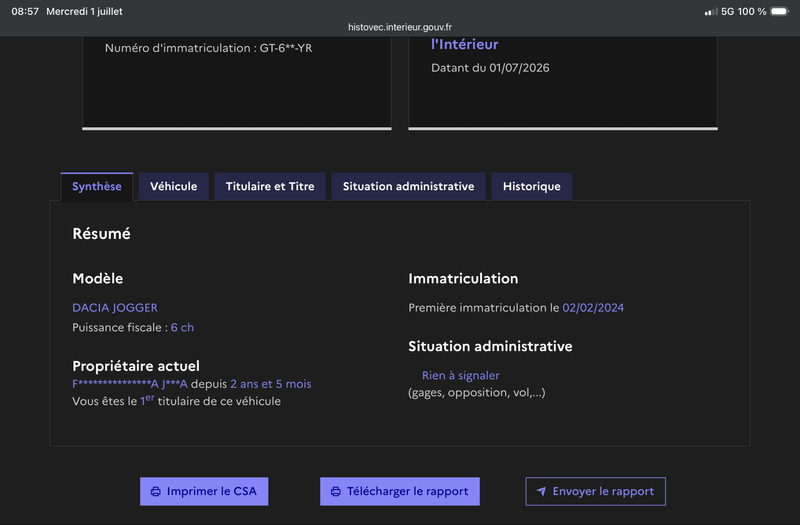Viewport: 800px width, 525px height.
Task: Click Télécharger le rapport button
Action: 399,491
